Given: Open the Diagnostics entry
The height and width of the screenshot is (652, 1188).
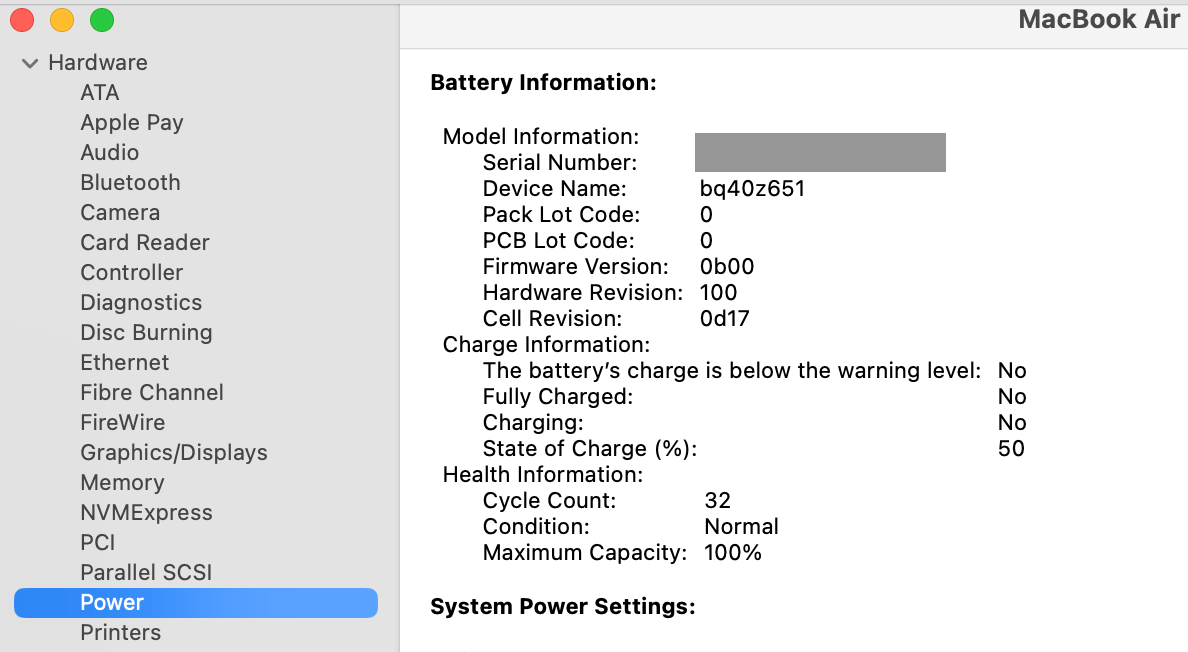Looking at the screenshot, I should pos(141,303).
